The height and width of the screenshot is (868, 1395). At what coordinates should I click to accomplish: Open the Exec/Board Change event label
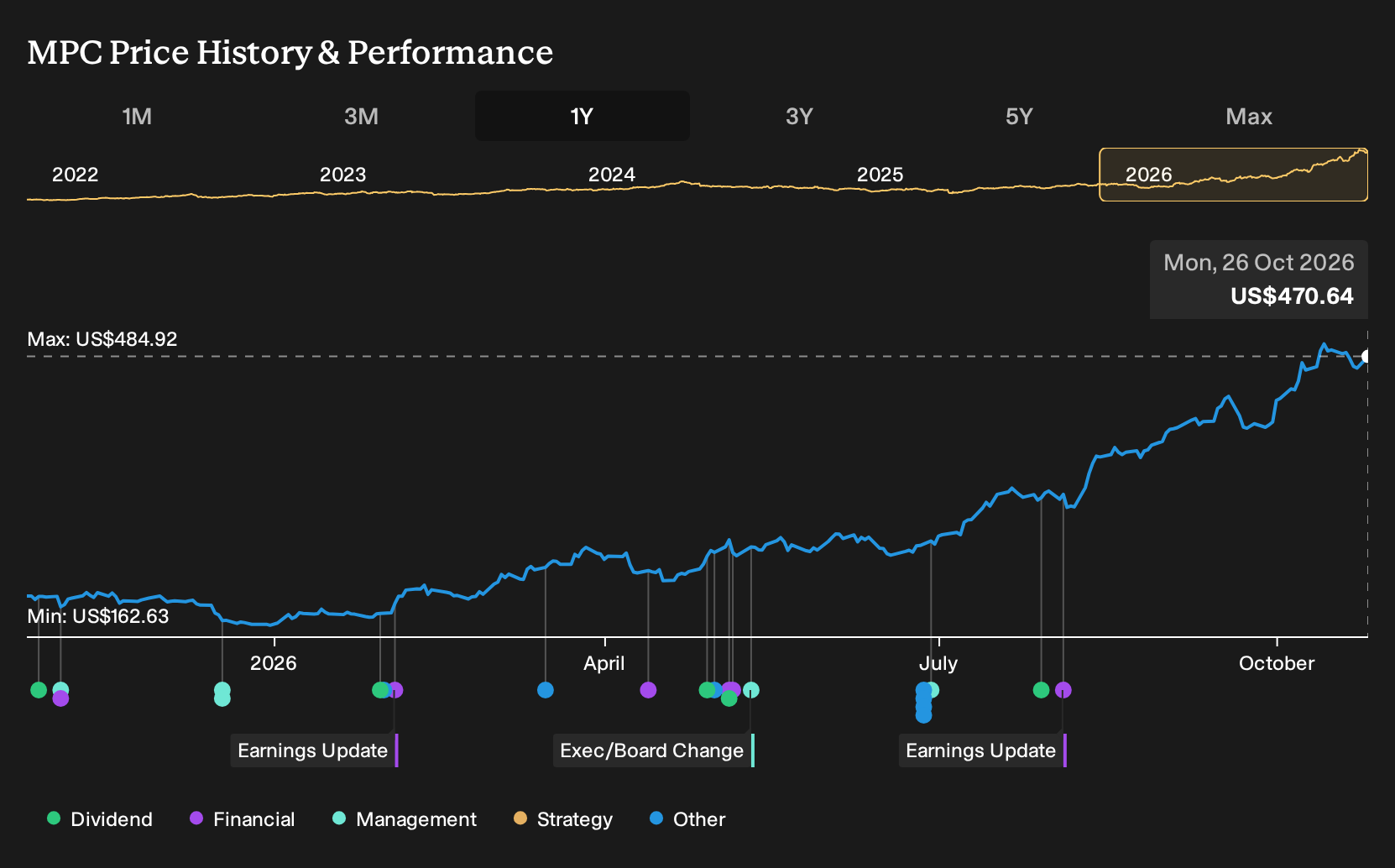pos(654,750)
